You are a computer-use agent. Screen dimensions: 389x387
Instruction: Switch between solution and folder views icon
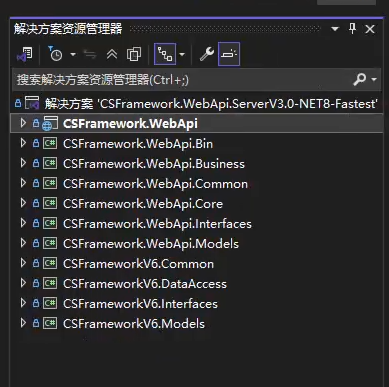click(x=25, y=54)
